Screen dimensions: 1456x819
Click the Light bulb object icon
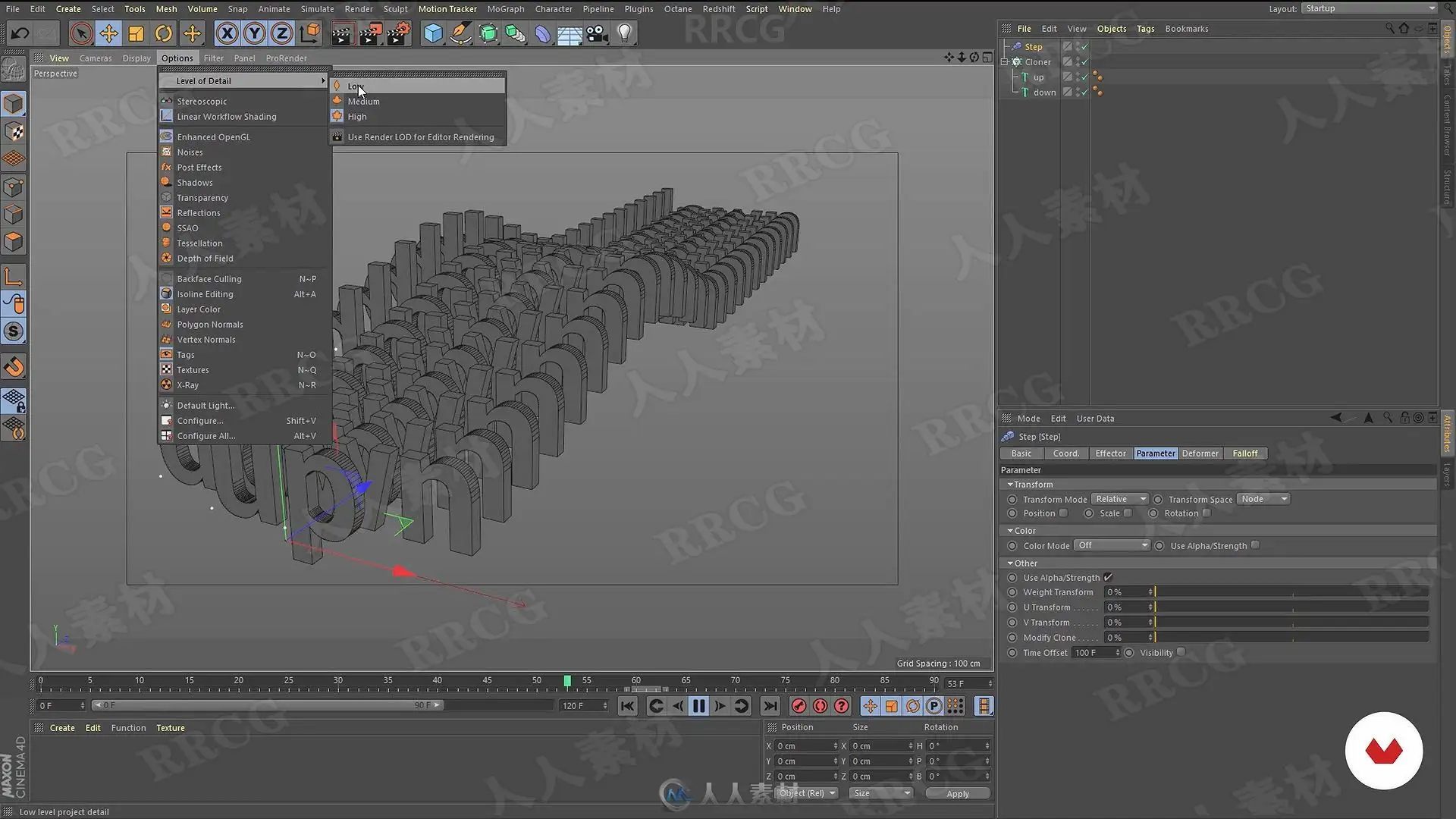pos(624,33)
